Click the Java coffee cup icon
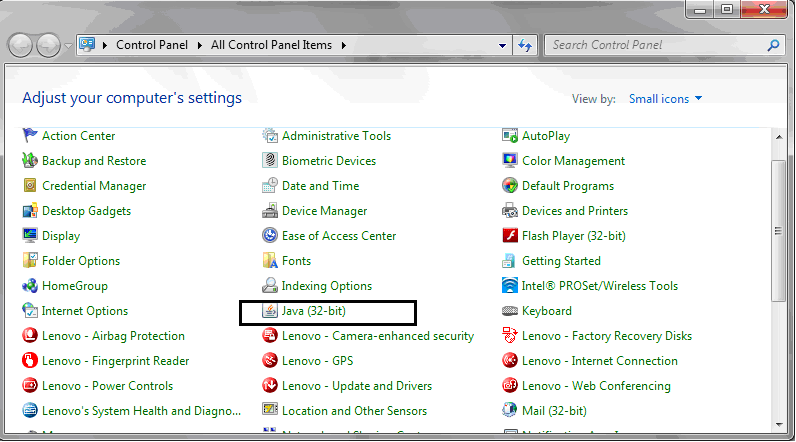Image resolution: width=796 pixels, height=442 pixels. coord(270,310)
